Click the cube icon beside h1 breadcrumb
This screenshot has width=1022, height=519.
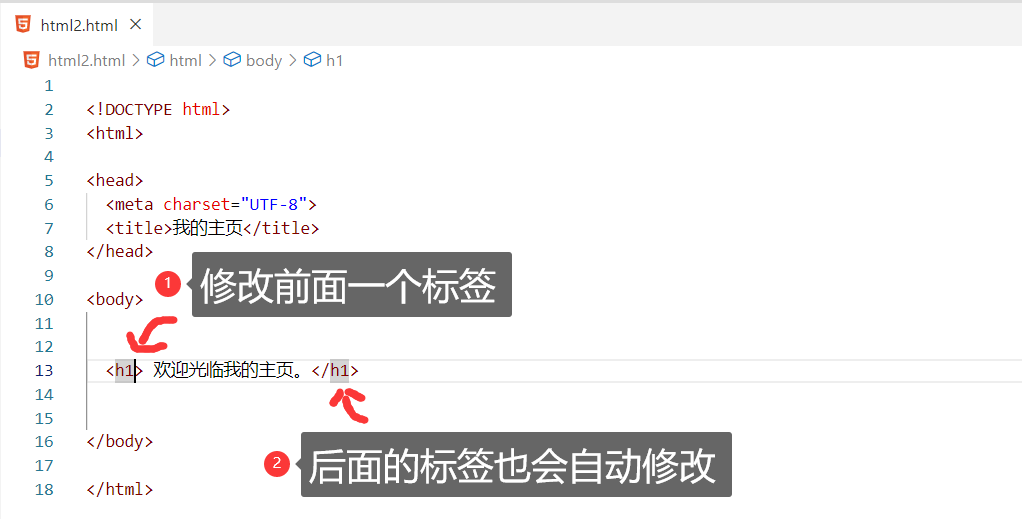click(312, 60)
